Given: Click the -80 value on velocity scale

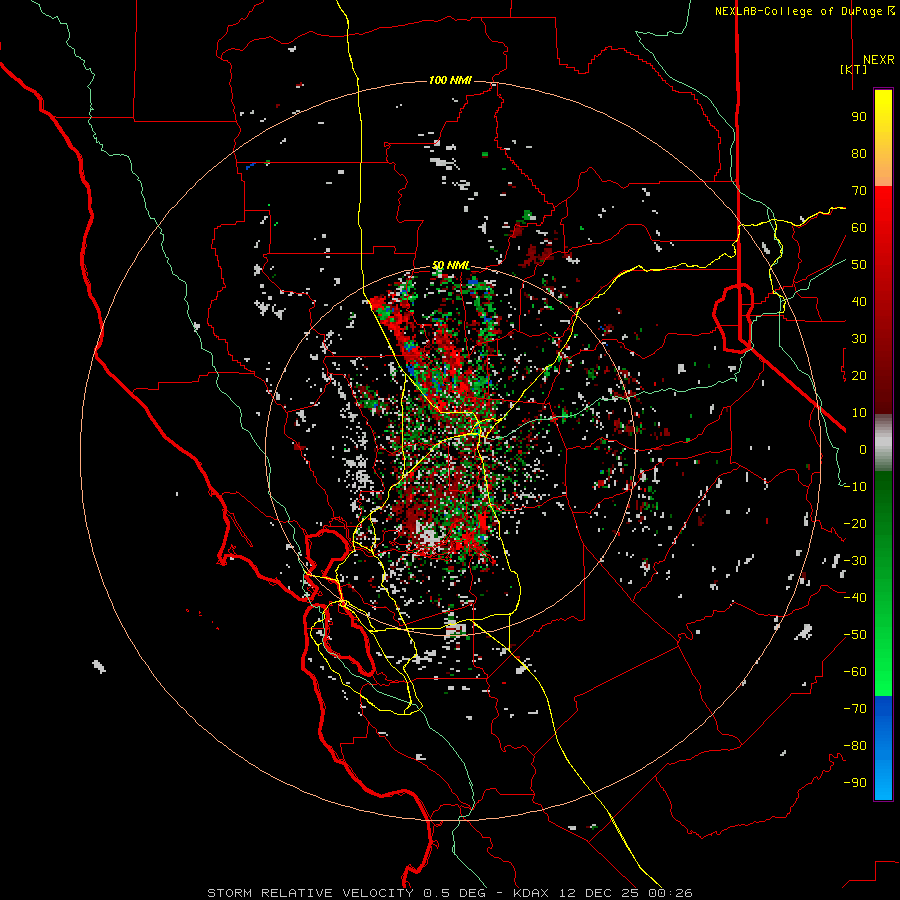Looking at the screenshot, I should [x=855, y=746].
